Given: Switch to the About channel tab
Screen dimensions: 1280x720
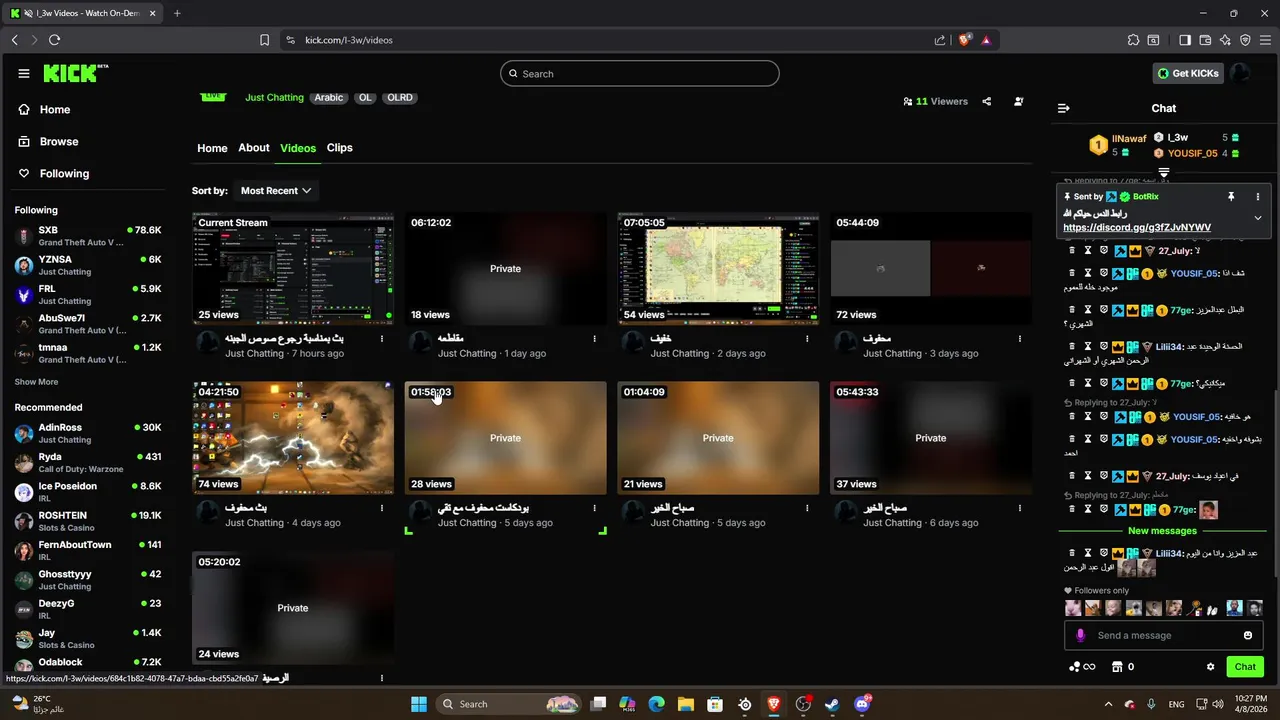Looking at the screenshot, I should pyautogui.click(x=254, y=148).
